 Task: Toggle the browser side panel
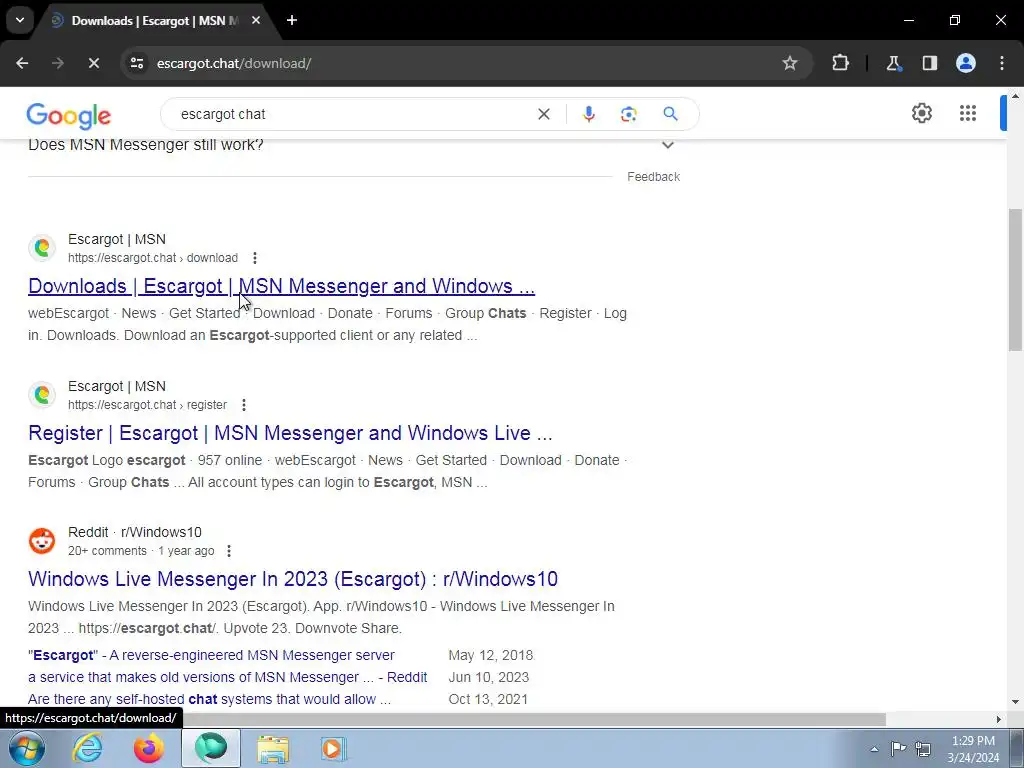(929, 63)
